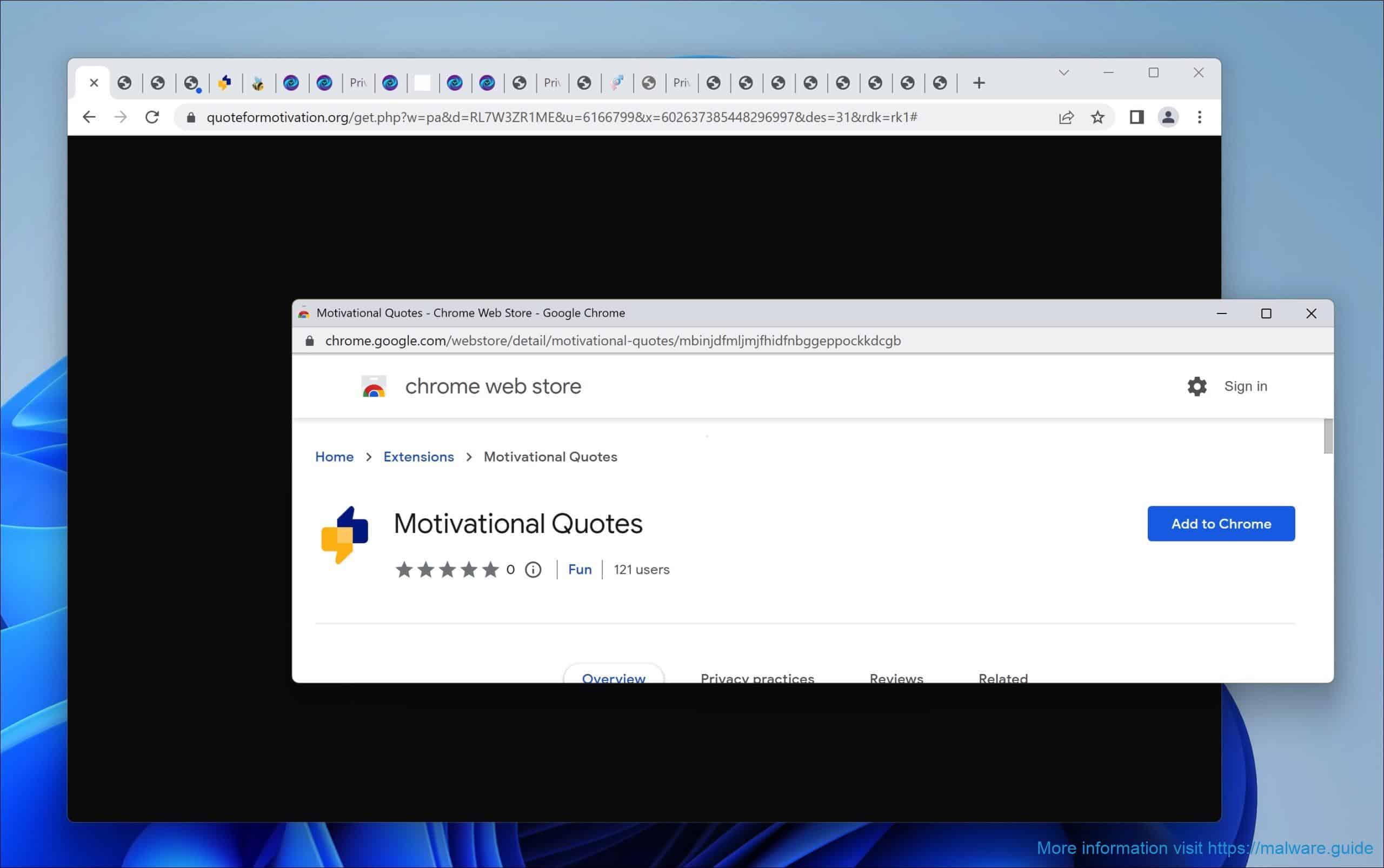Click the browser back arrow button
Image resolution: width=1384 pixels, height=868 pixels.
(x=89, y=117)
